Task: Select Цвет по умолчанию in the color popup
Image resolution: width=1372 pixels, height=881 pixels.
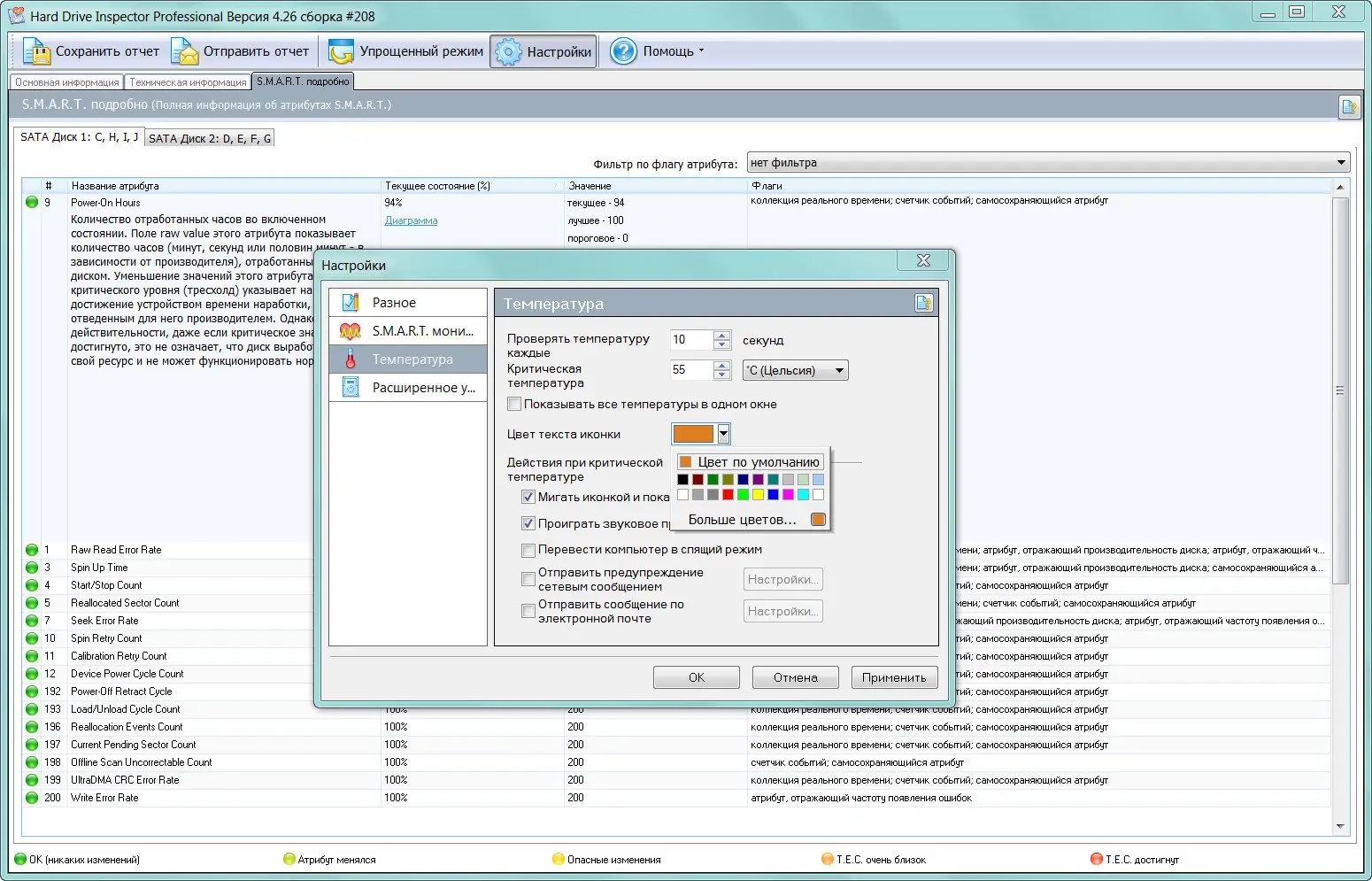Action: point(751,461)
